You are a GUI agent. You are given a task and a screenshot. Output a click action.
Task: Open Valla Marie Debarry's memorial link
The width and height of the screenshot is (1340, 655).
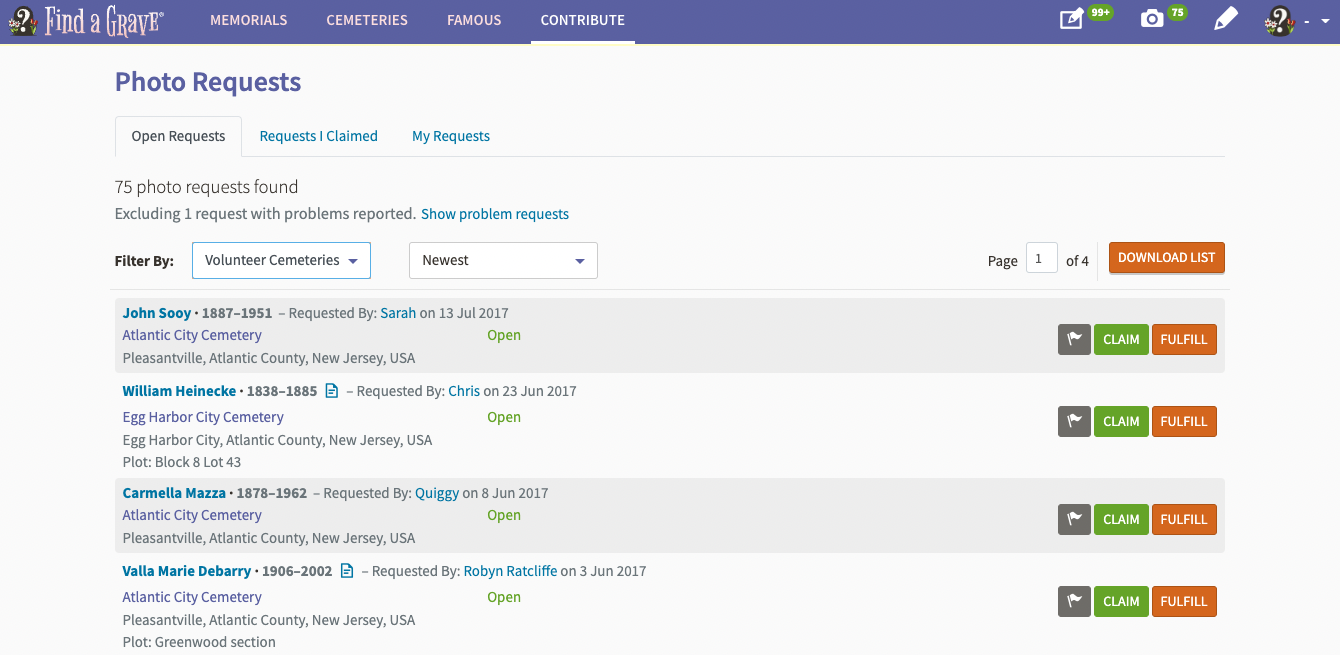coord(187,571)
